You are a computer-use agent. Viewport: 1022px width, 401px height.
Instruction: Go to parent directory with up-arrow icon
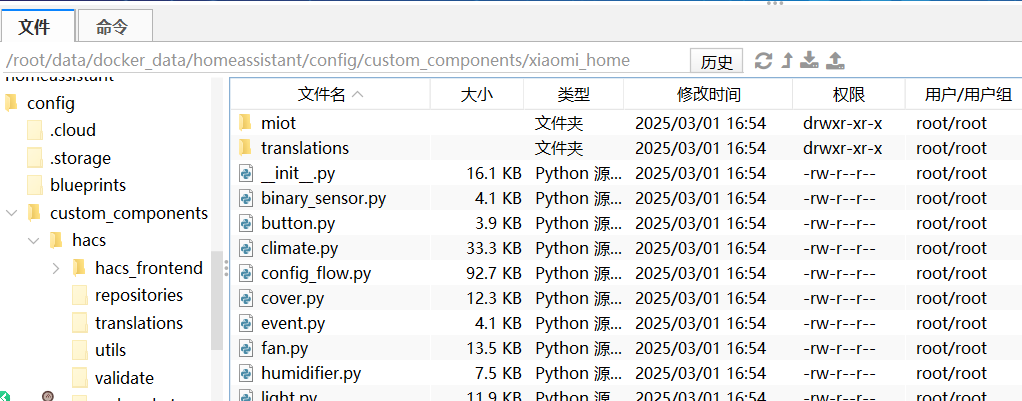pyautogui.click(x=787, y=61)
